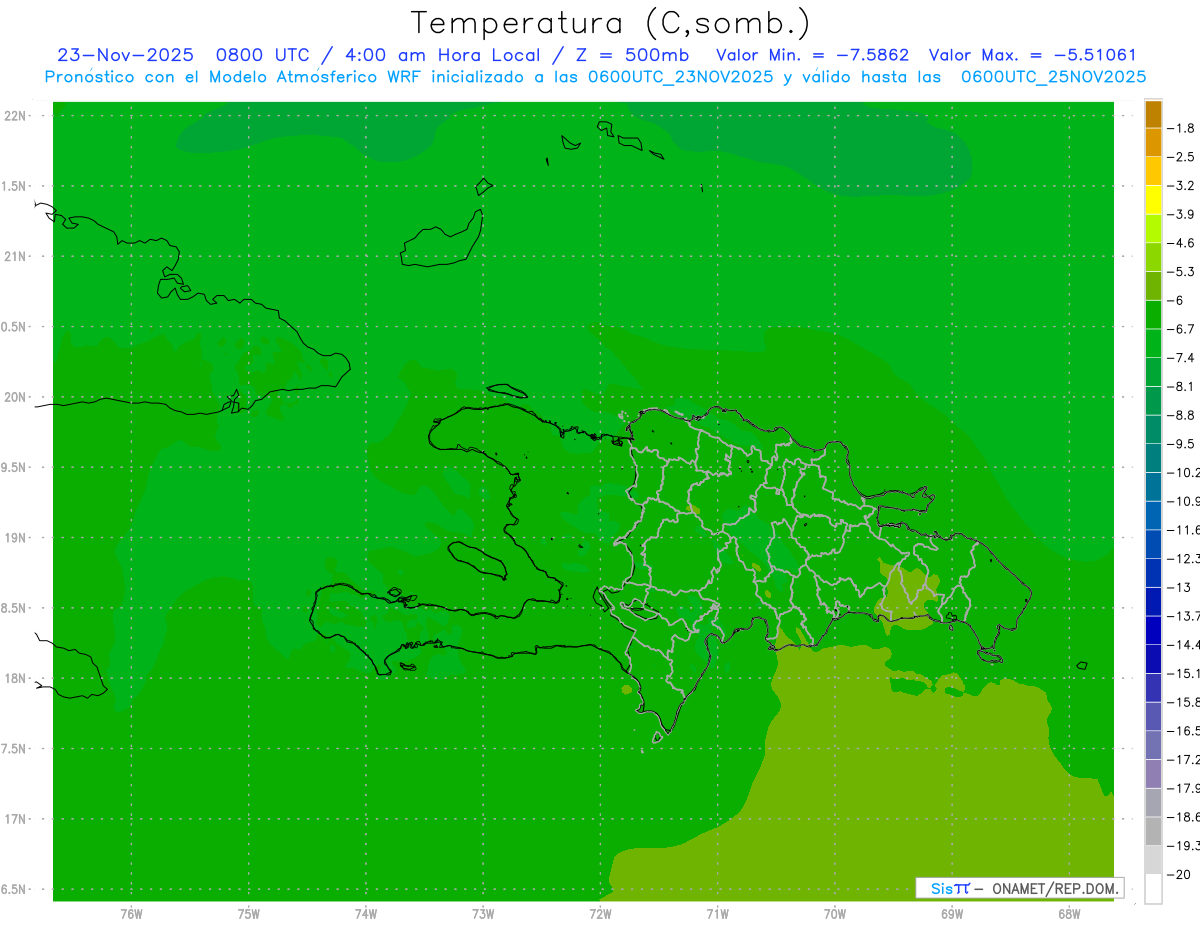Click the -2.5 value on the color scale
This screenshot has height=927, width=1200.
click(1181, 157)
